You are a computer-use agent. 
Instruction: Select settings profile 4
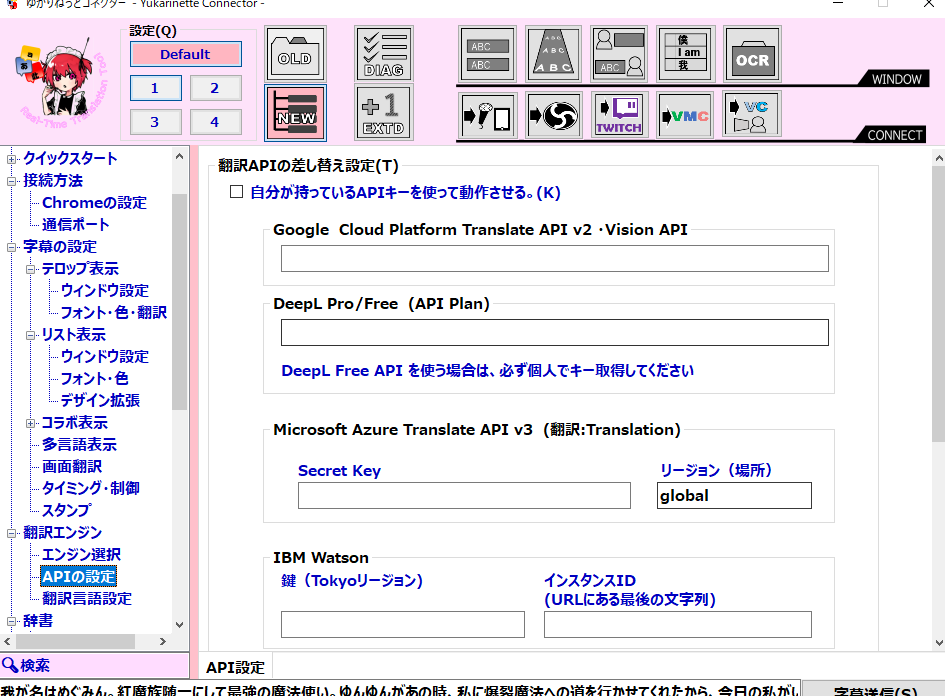(215, 122)
